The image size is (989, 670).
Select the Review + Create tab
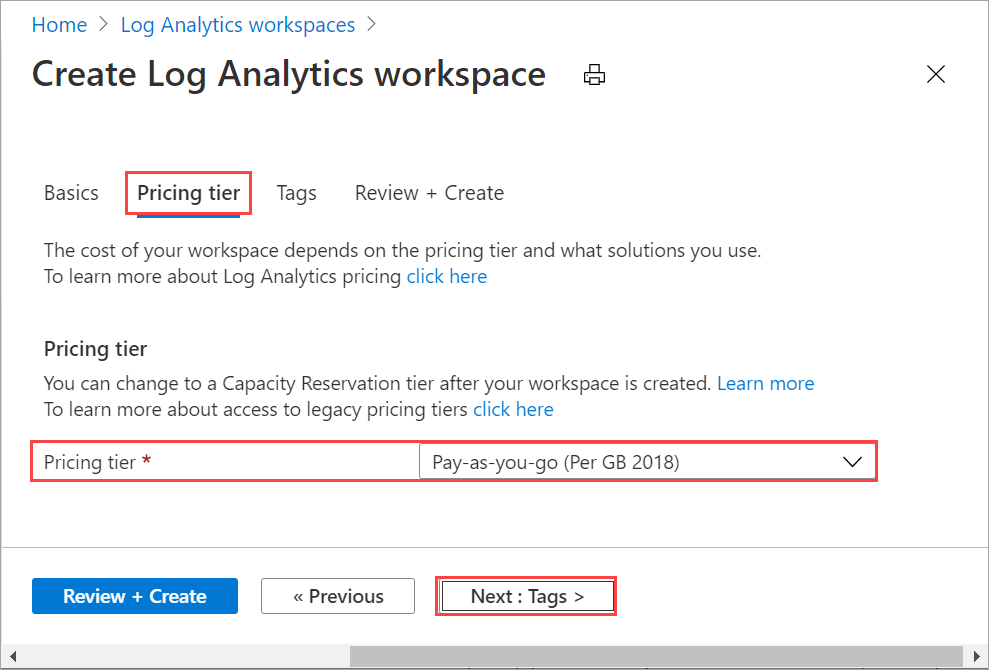tap(428, 192)
